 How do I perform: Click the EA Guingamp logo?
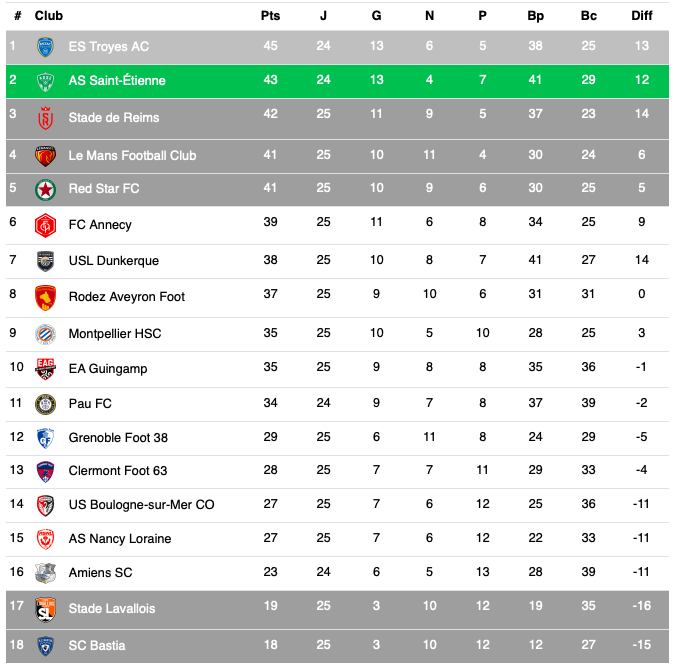[x=45, y=369]
